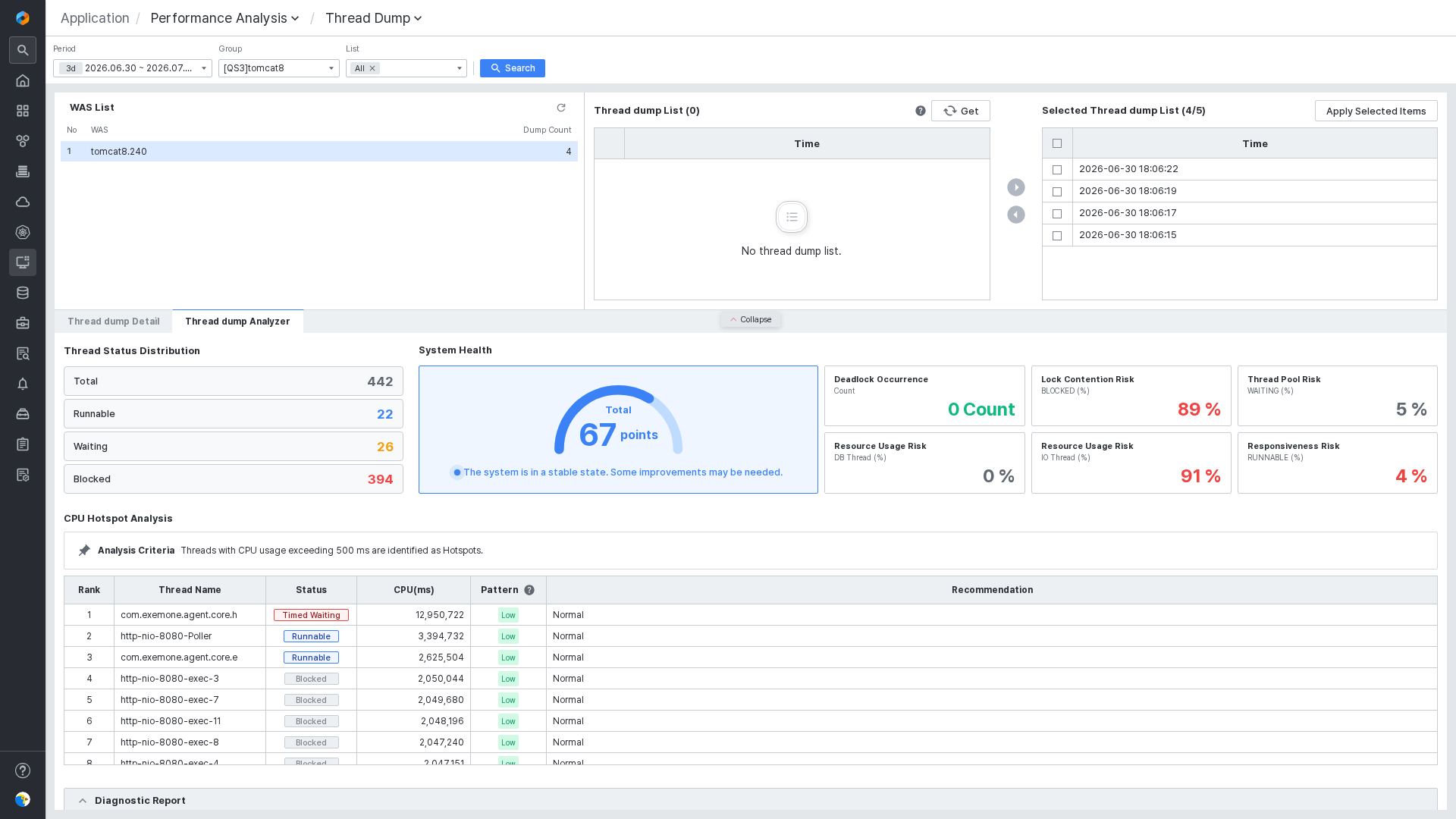The image size is (1456, 819).
Task: Collapse the Diagnostic Report section
Action: (83, 801)
